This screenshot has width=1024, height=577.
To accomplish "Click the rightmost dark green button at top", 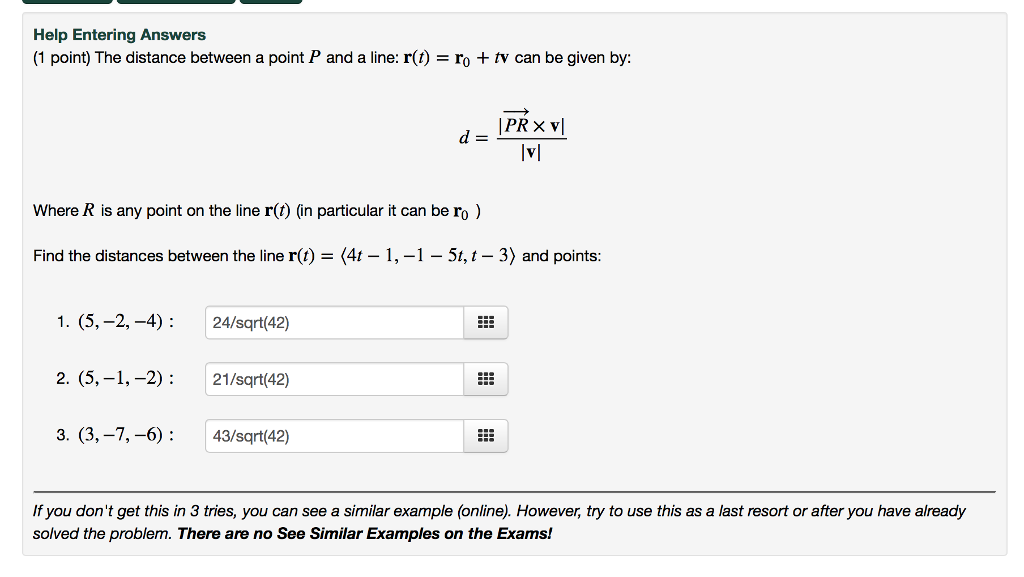I will [271, 2].
